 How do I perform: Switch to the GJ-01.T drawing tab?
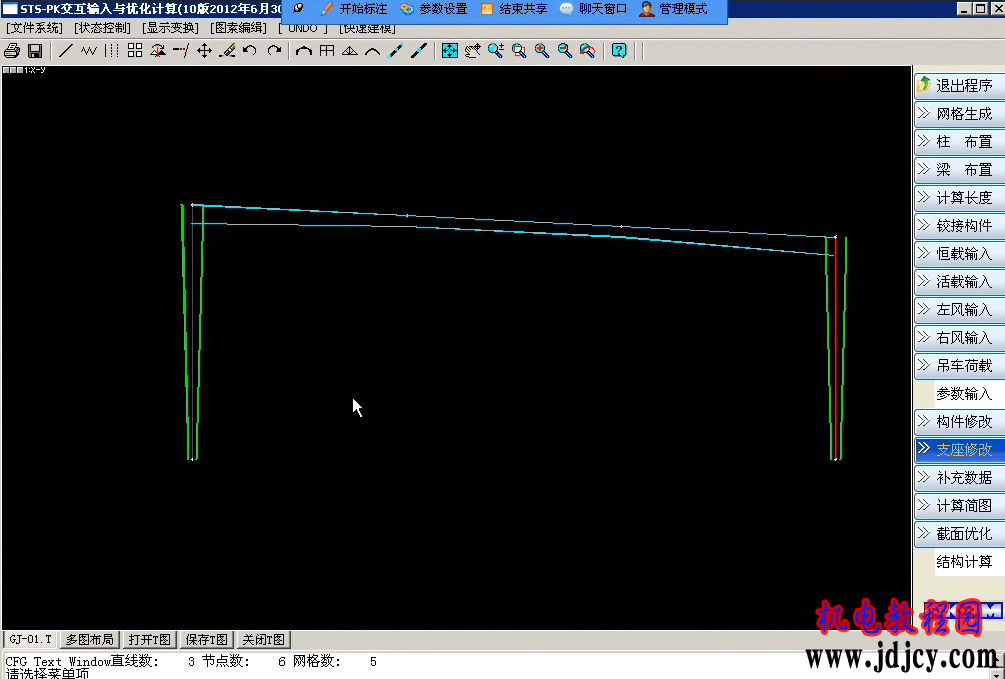pyautogui.click(x=30, y=639)
